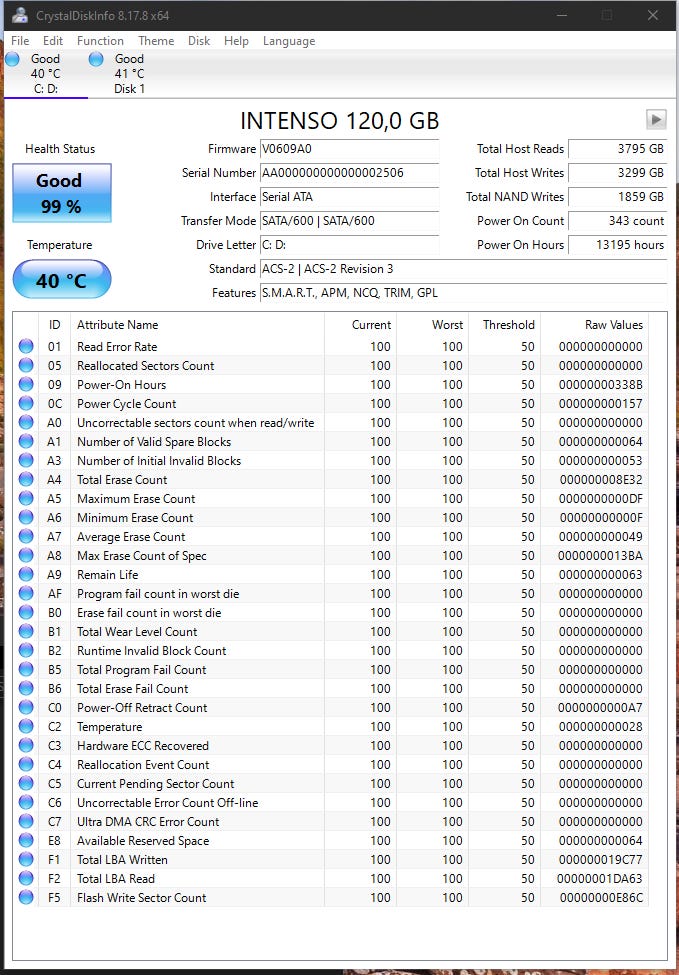This screenshot has height=975, width=679.
Task: Click the status orb for Reallocated Sectors Count
Action: click(x=26, y=366)
